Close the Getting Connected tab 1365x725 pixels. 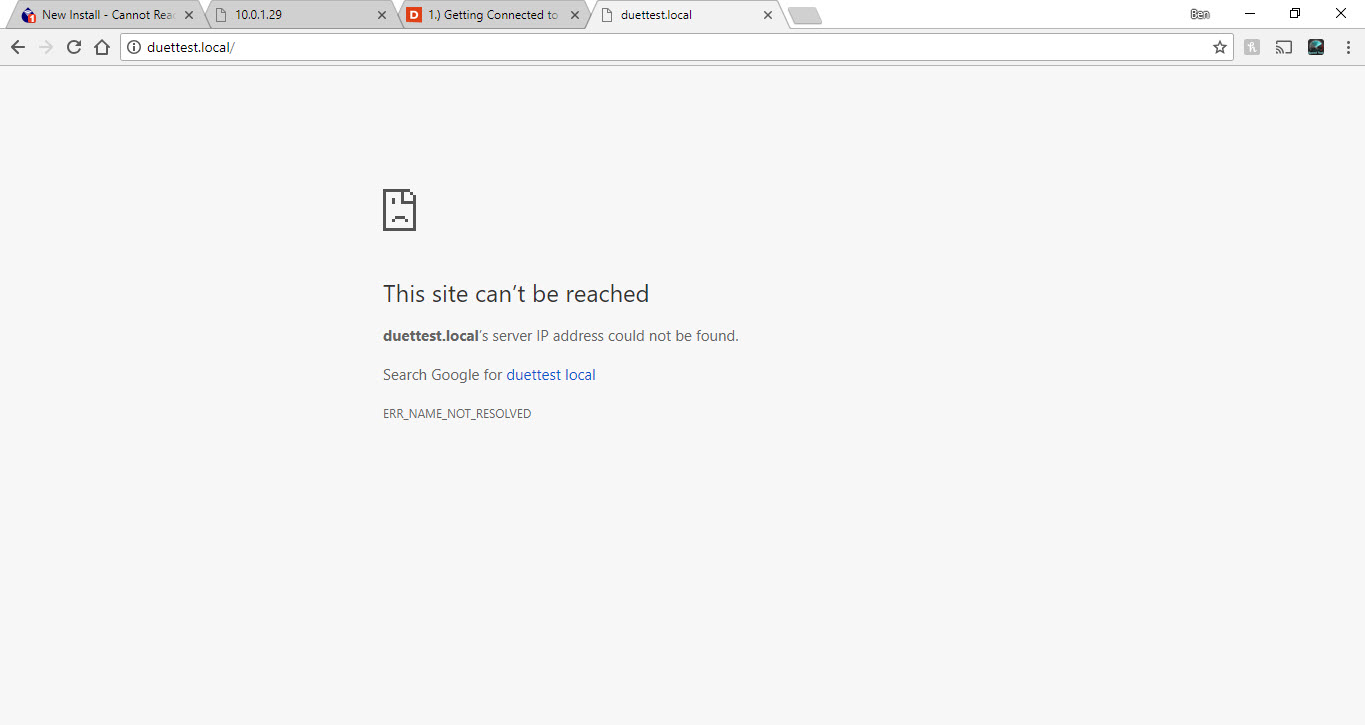(x=574, y=15)
